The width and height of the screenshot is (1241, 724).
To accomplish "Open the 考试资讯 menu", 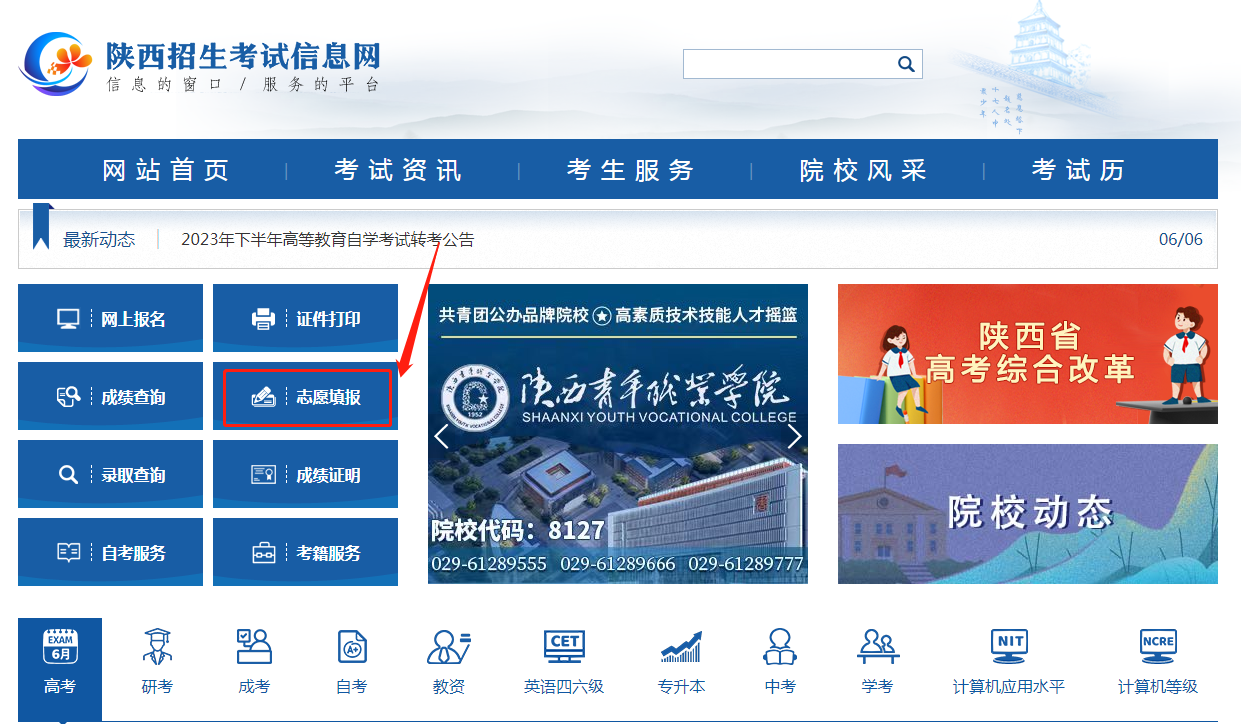I will click(x=398, y=170).
